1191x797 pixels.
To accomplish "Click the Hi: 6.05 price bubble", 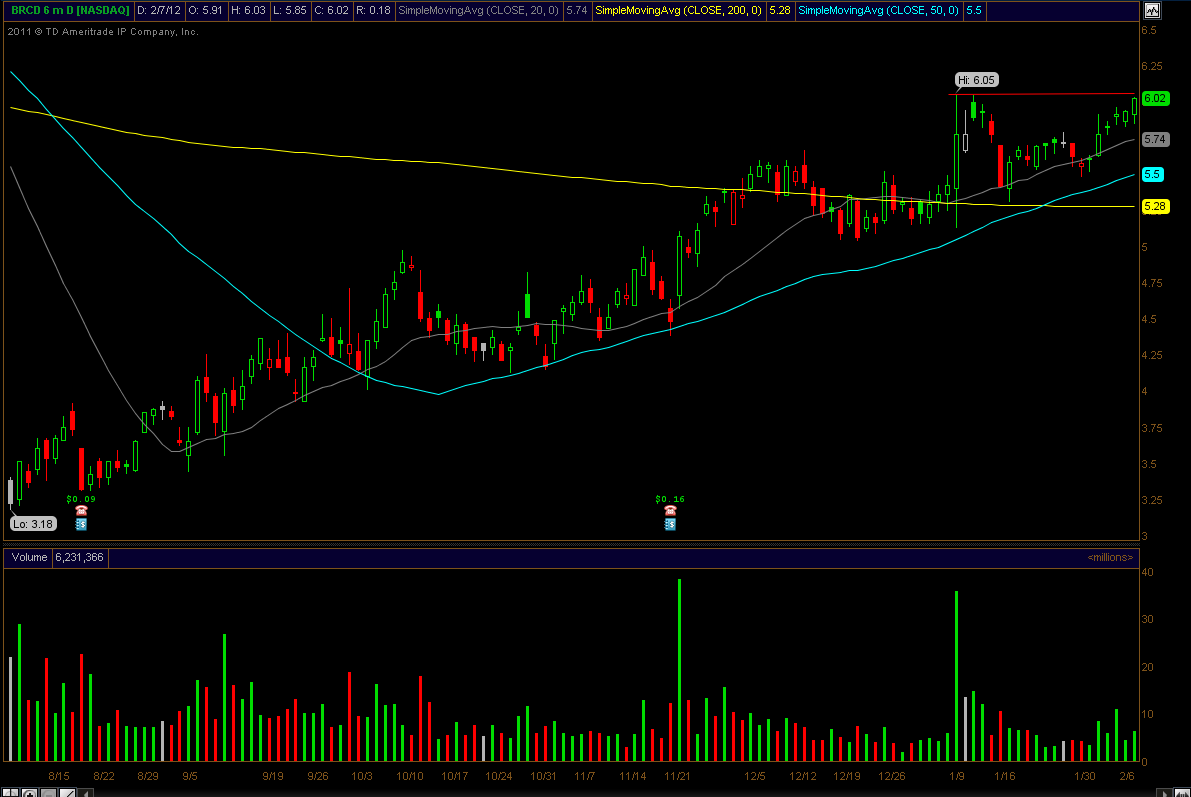I will coord(976,80).
